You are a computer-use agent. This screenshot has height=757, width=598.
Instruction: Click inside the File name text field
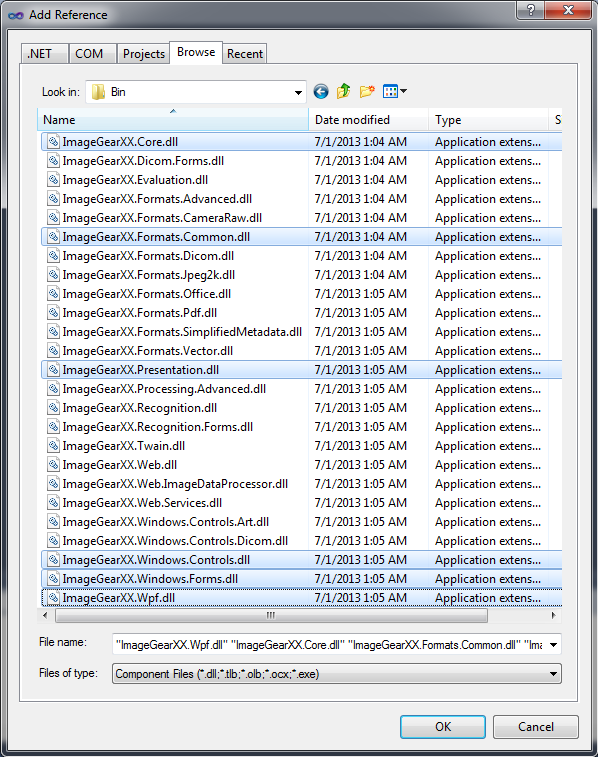[329, 645]
